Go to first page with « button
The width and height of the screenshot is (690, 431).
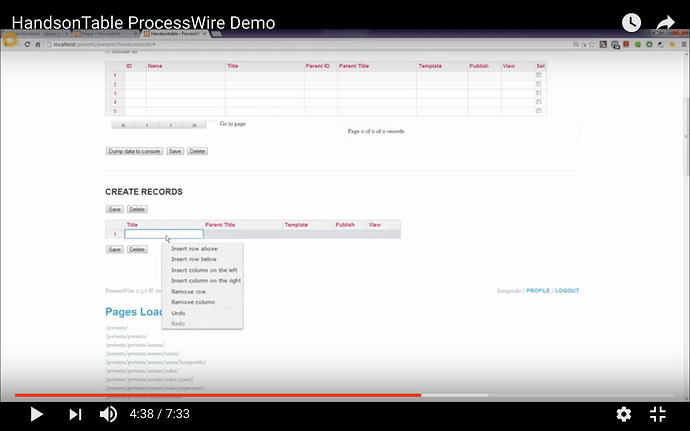click(123, 125)
